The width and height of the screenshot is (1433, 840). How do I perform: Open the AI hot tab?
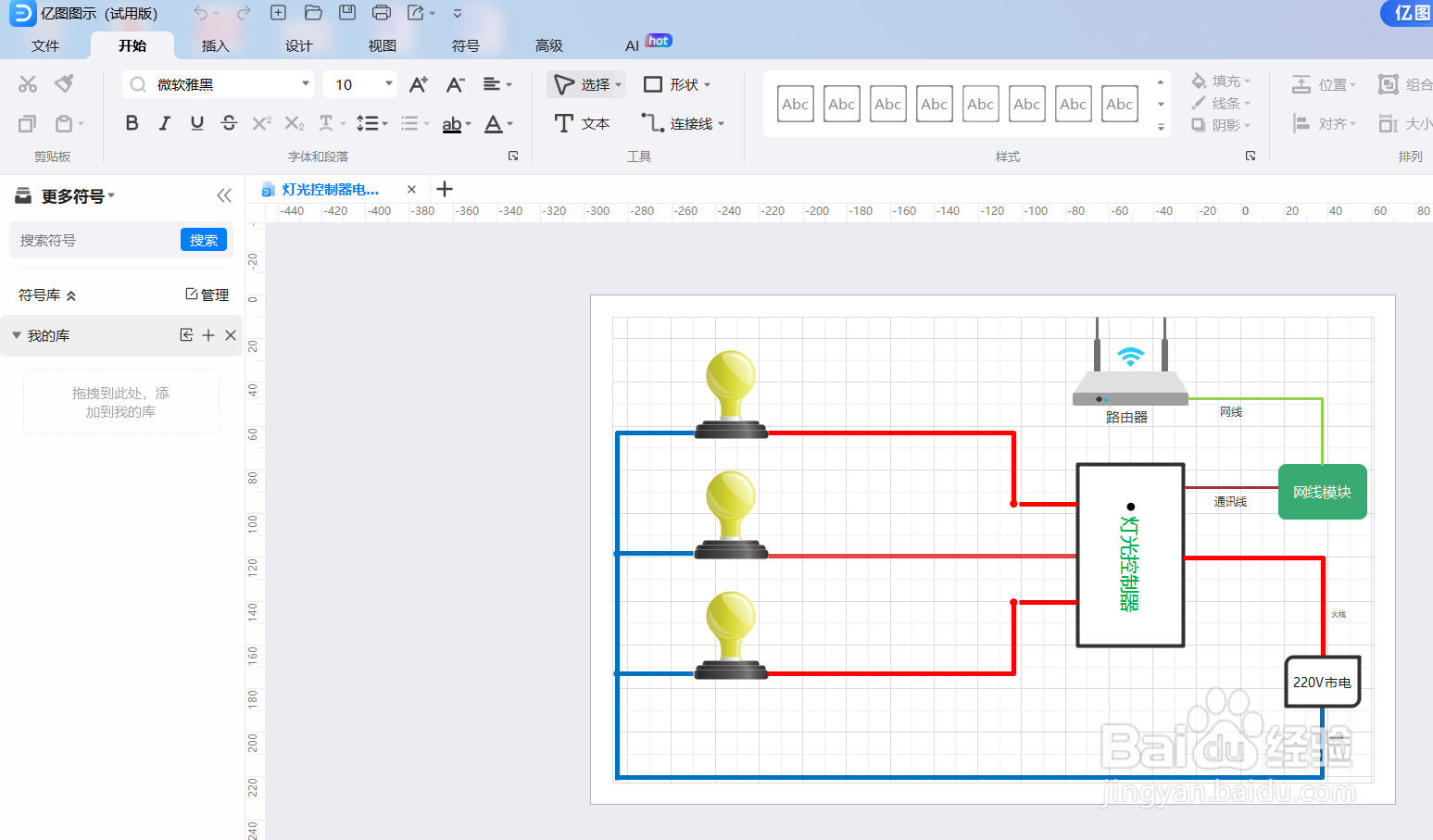tap(647, 44)
